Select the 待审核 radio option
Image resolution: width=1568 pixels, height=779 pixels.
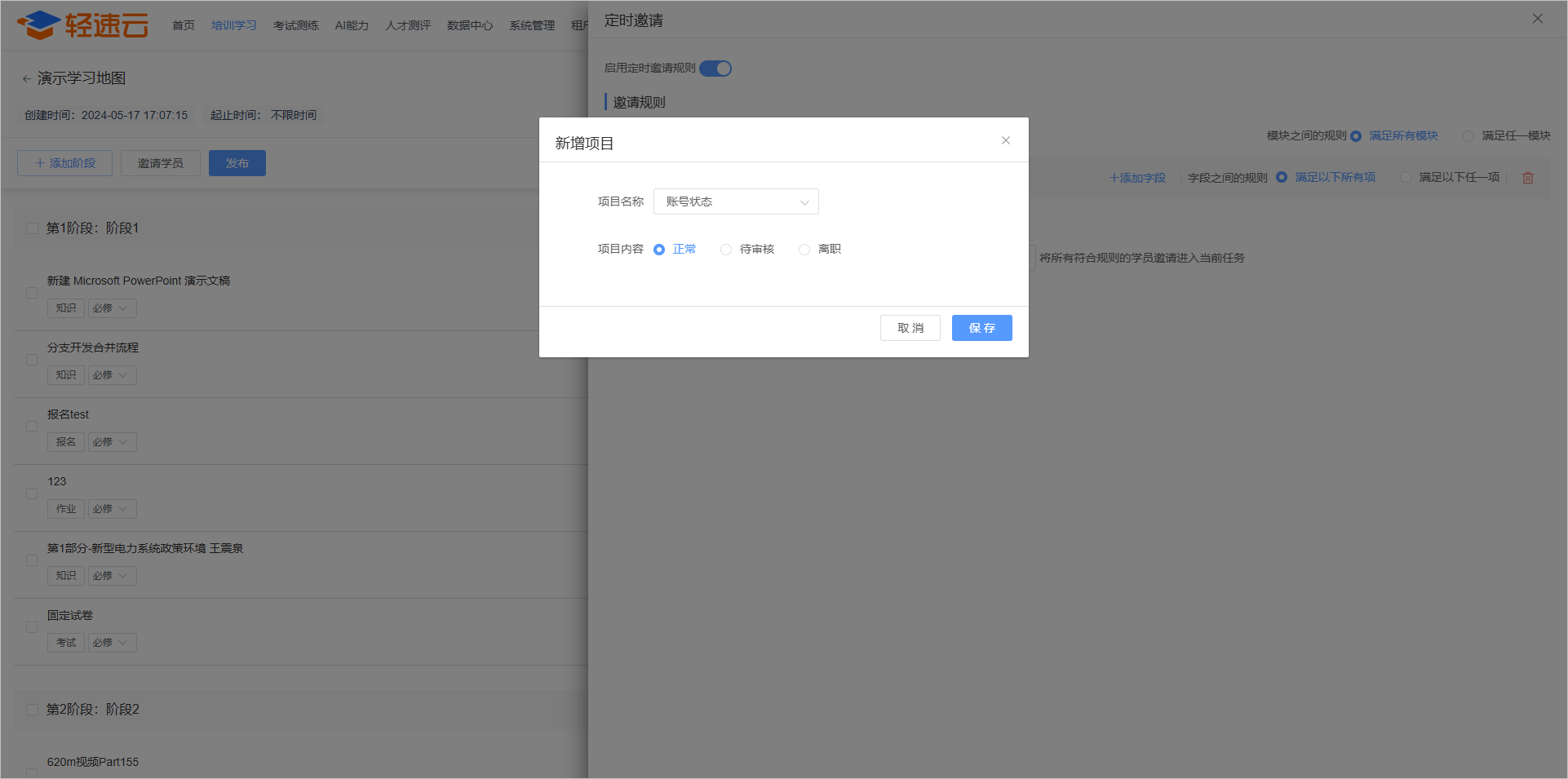click(726, 249)
